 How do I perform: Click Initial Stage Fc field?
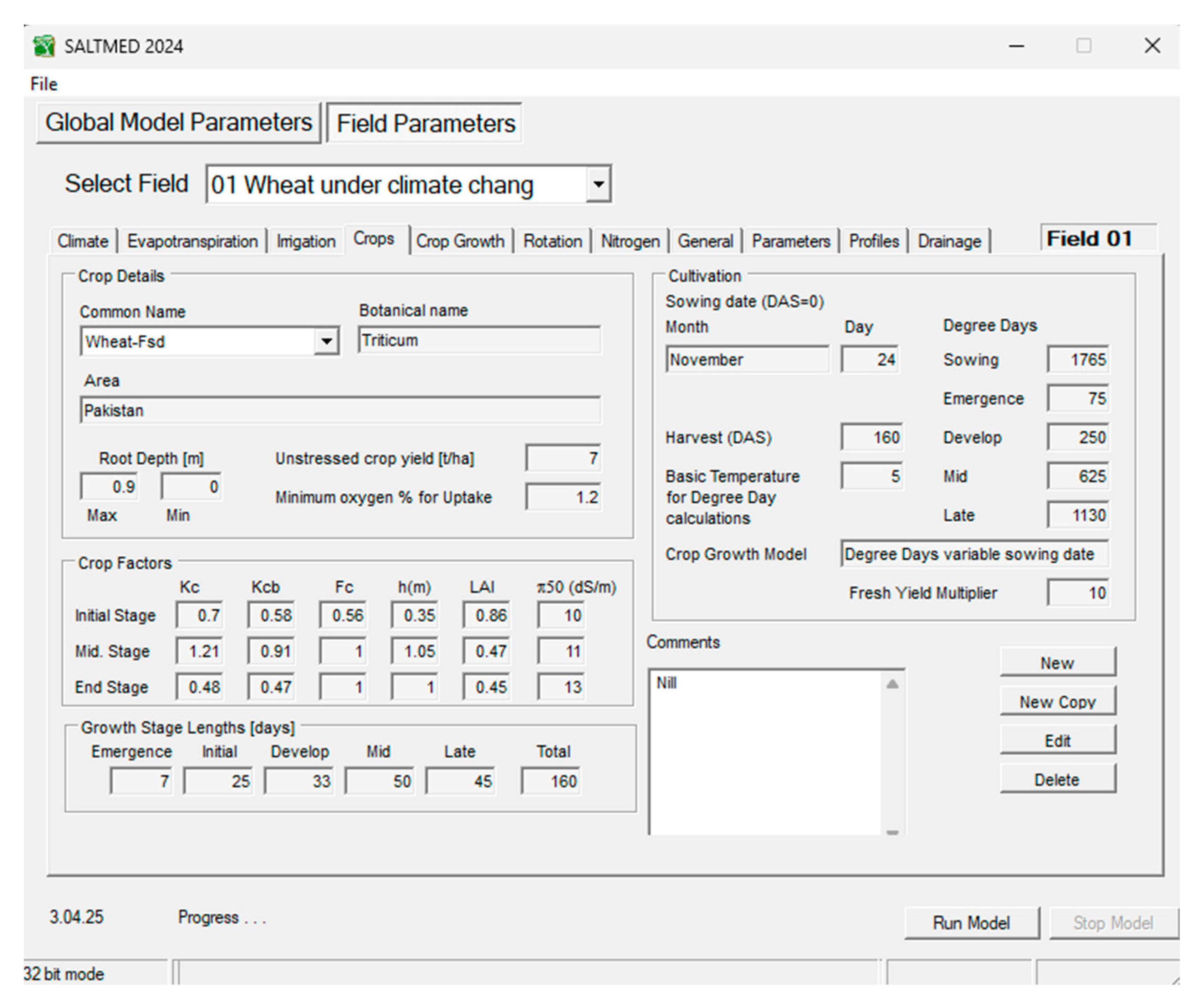(342, 615)
